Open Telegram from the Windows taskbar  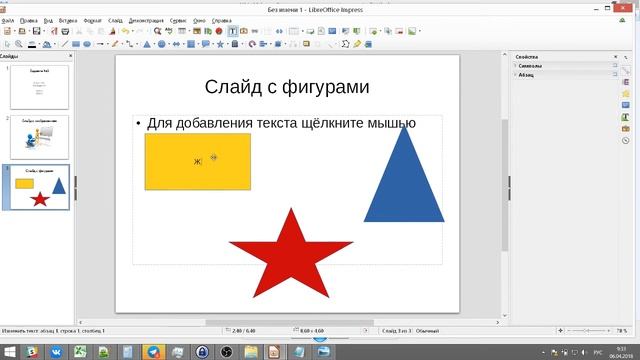[x=153, y=352]
